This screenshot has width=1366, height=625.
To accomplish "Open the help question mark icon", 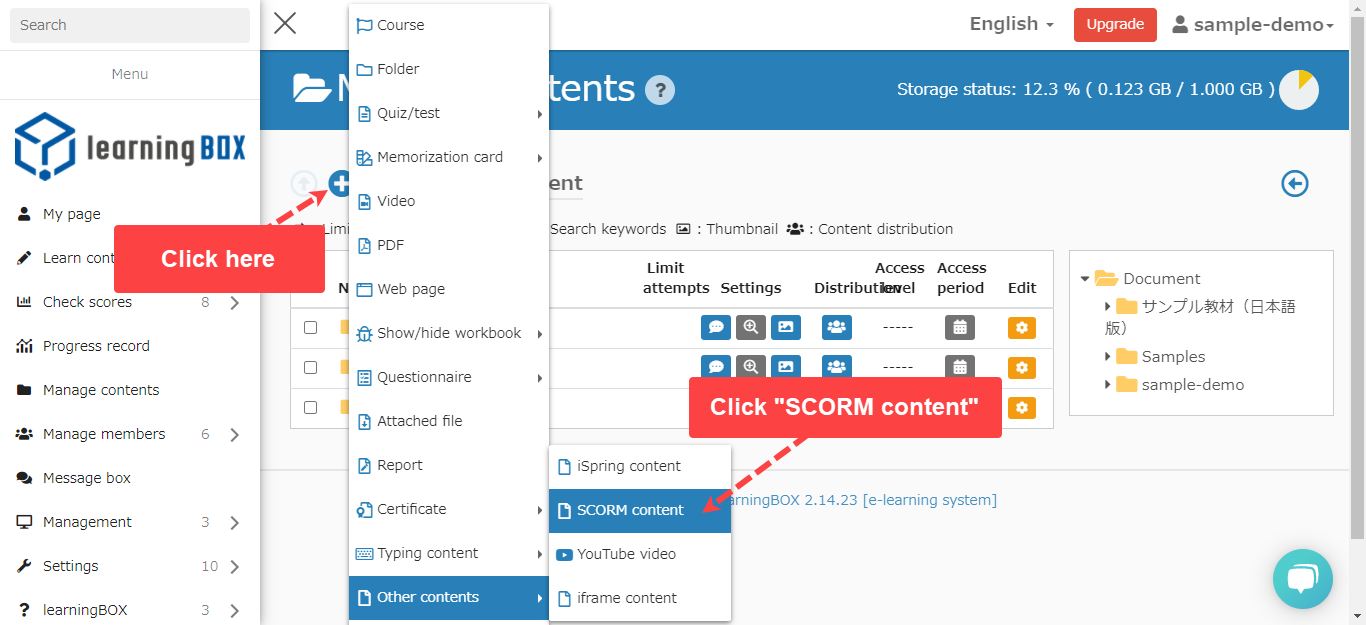I will 660,90.
